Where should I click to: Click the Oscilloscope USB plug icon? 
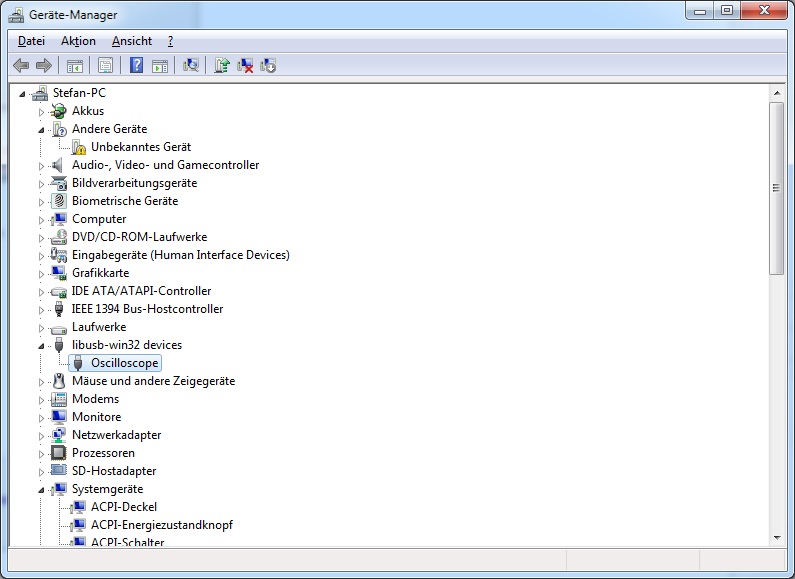click(x=78, y=363)
